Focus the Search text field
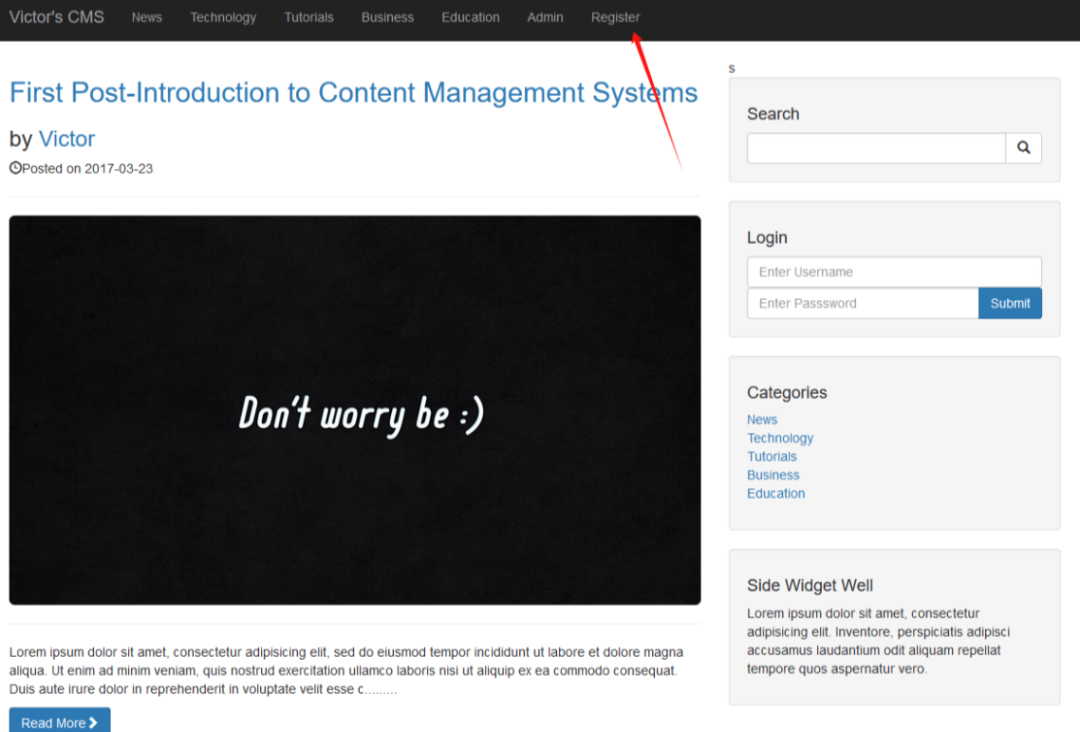This screenshot has height=732, width=1080. pyautogui.click(x=875, y=148)
